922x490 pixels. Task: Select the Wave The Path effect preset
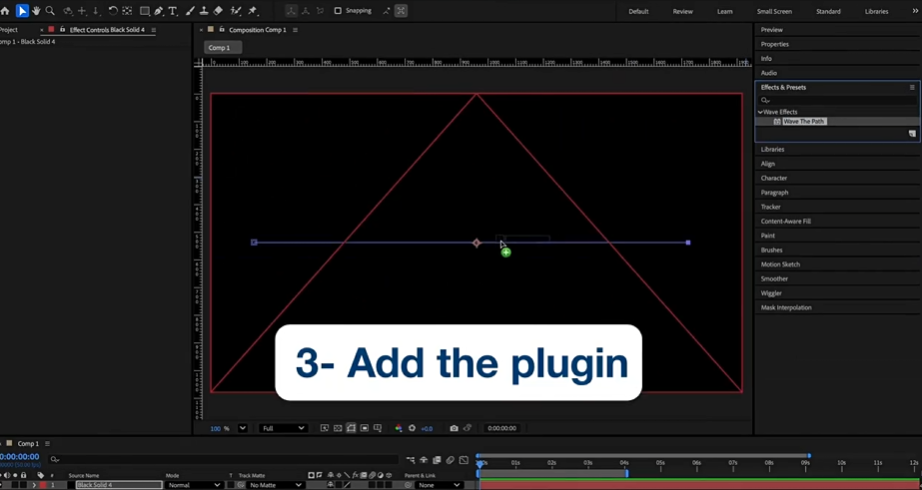(x=804, y=121)
